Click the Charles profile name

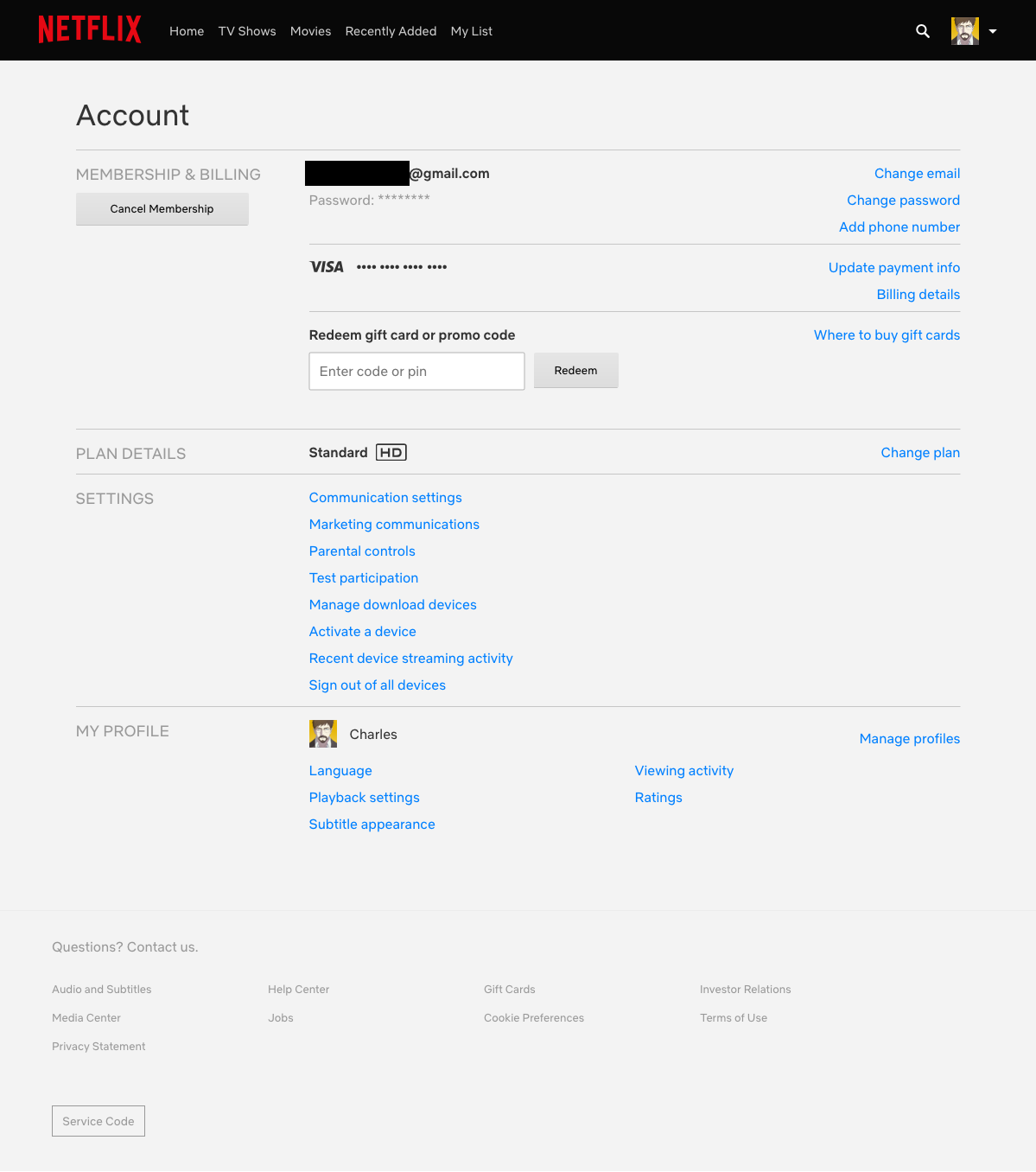(373, 735)
